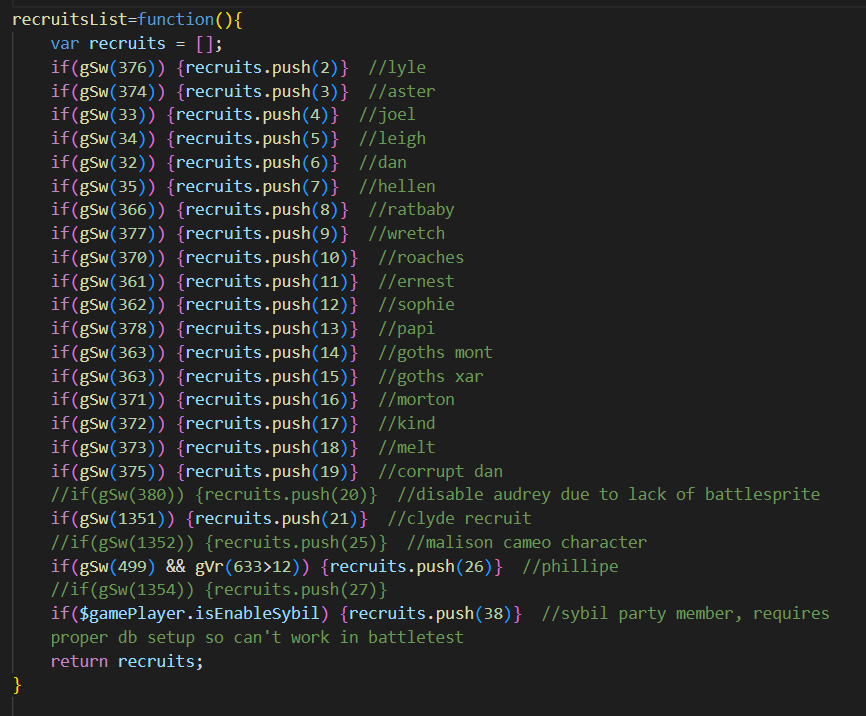Image resolution: width=866 pixels, height=716 pixels.
Task: Click the //lyle comment
Action: coord(397,67)
